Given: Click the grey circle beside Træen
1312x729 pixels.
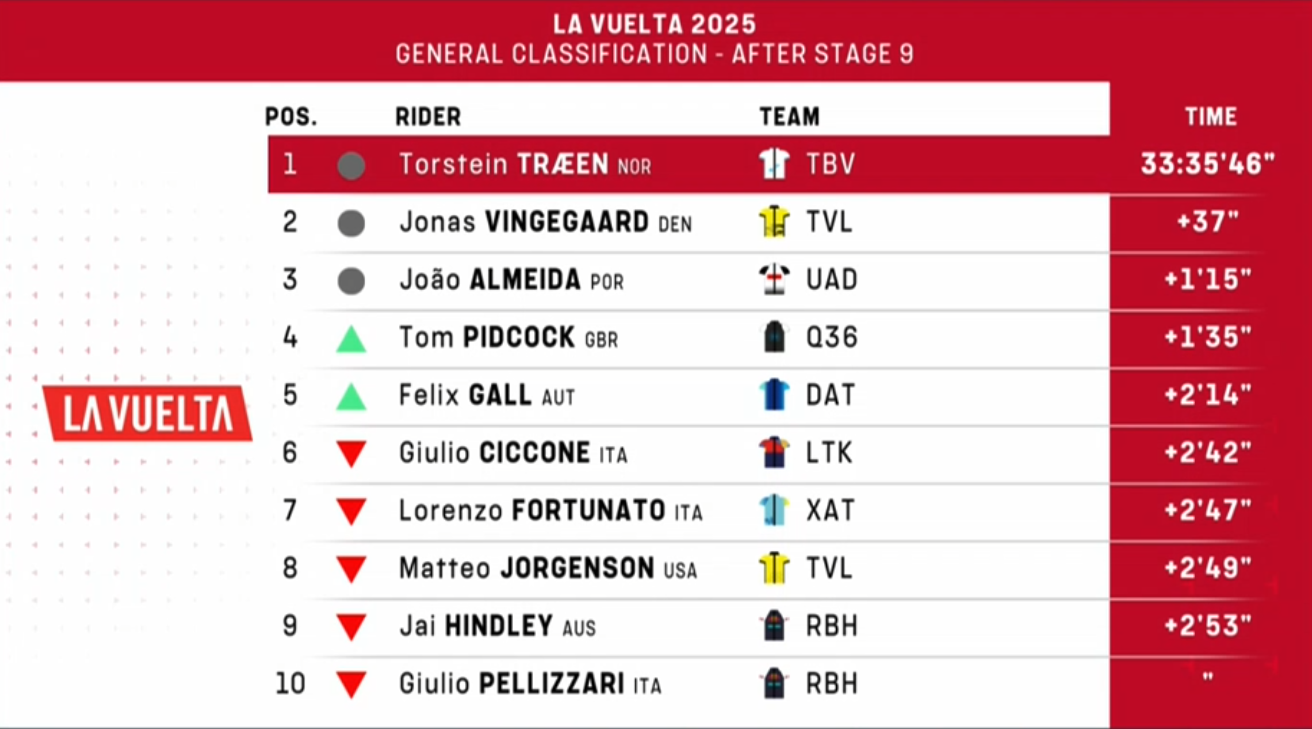Looking at the screenshot, I should click(351, 165).
